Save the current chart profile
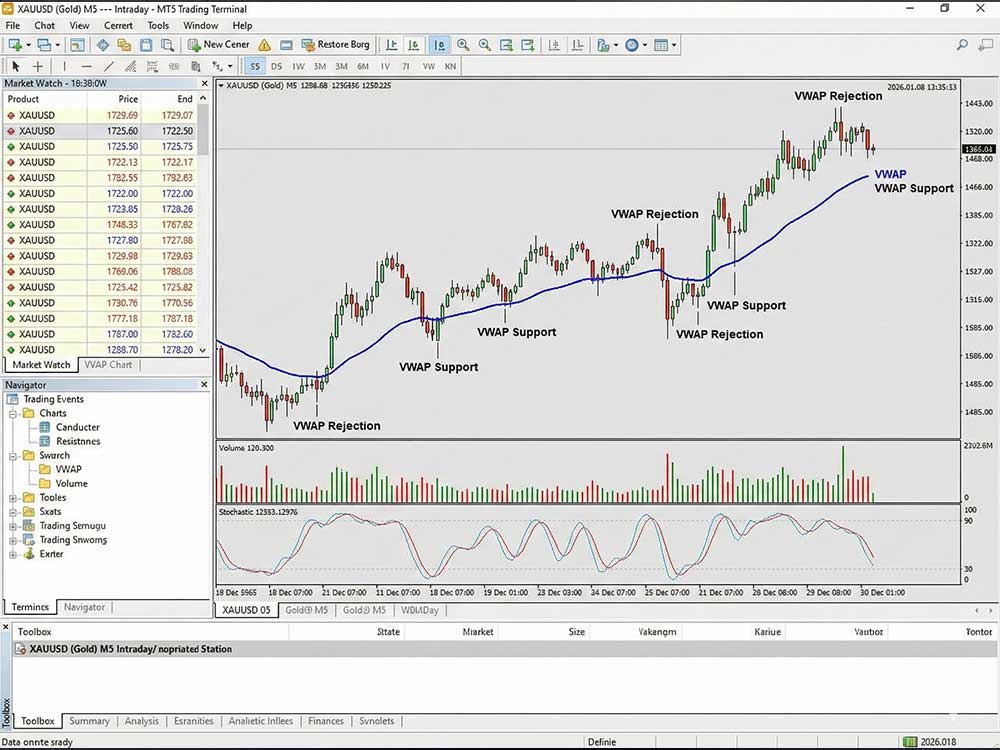1000x750 pixels. click(145, 45)
